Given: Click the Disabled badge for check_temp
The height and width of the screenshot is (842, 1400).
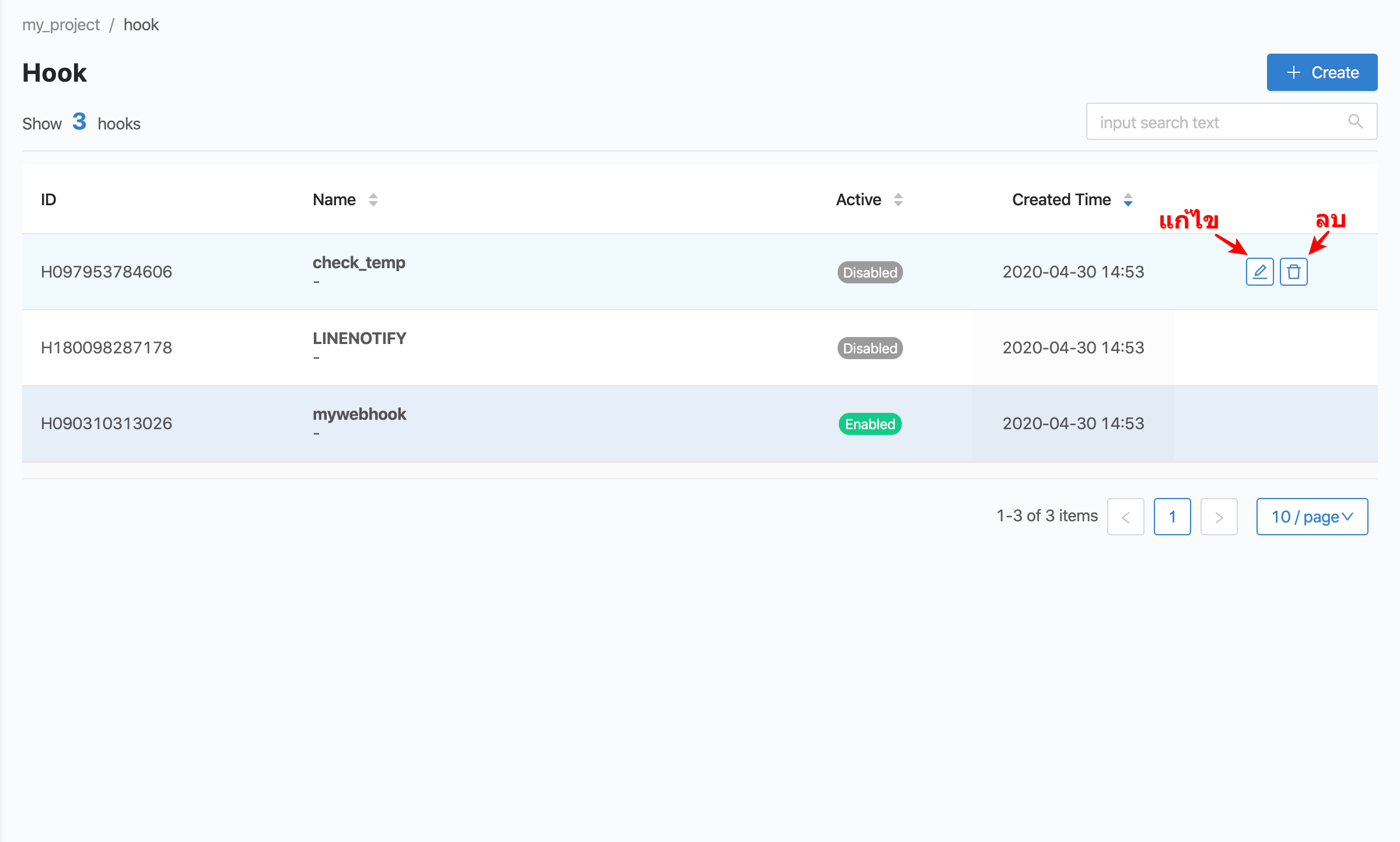Looking at the screenshot, I should tap(870, 272).
